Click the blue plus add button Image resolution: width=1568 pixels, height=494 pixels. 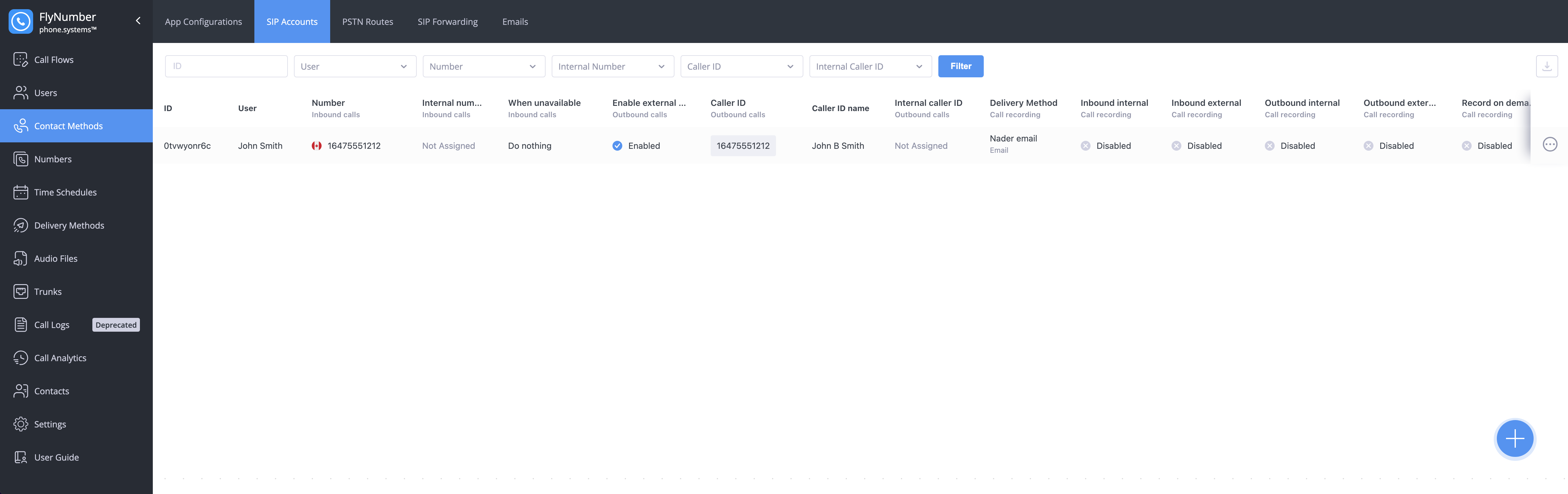coord(1514,439)
